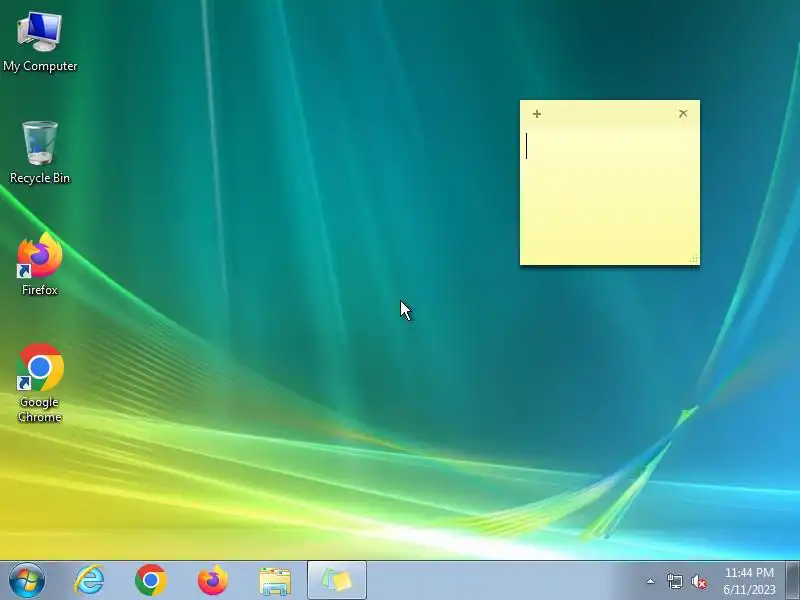
Task: Delete the sticky note with X icon
Action: point(683,113)
